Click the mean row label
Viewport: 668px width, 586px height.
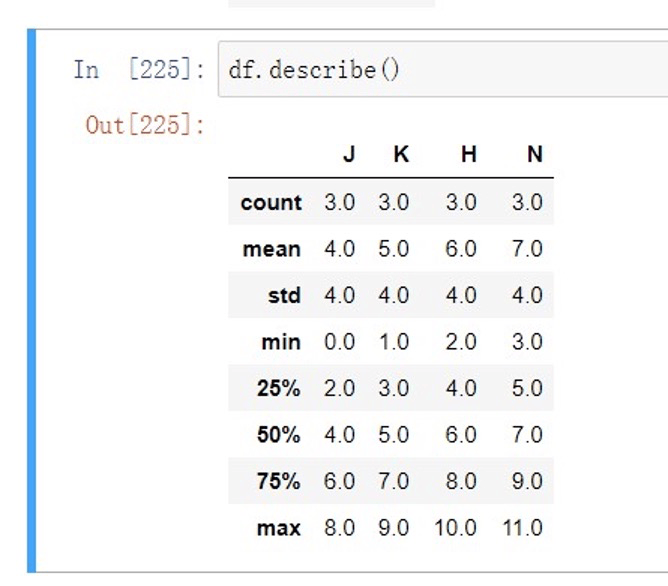271,249
